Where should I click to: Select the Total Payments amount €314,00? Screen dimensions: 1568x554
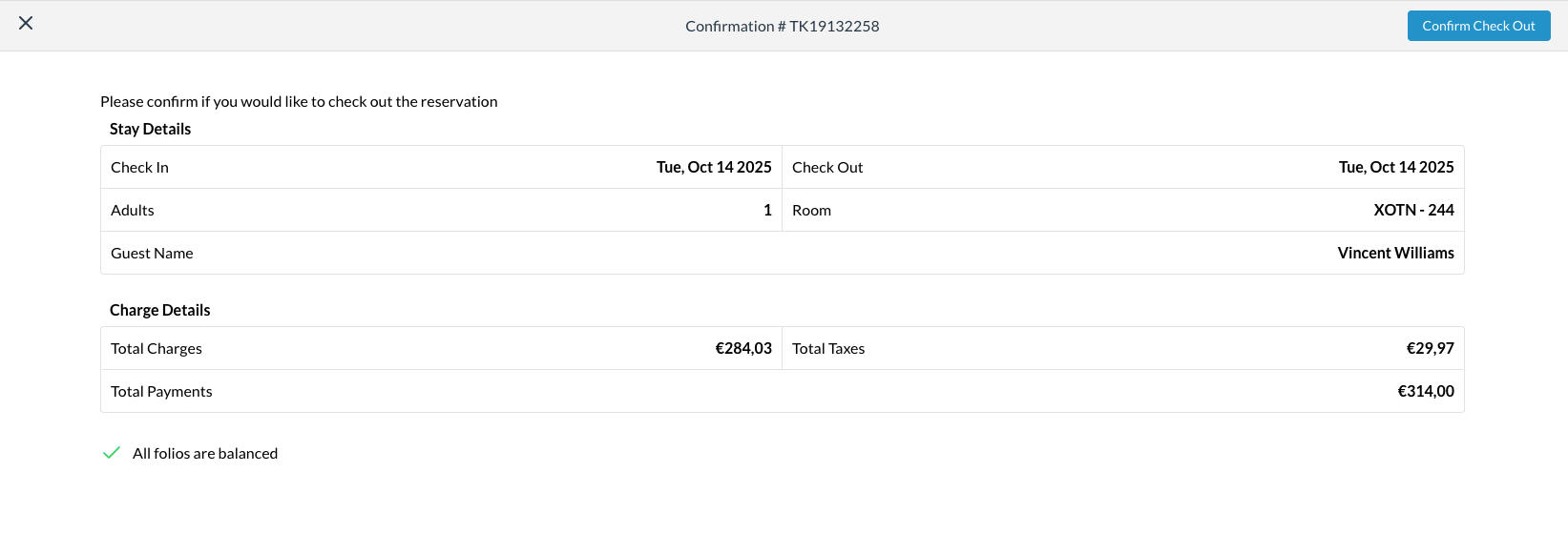pos(1426,391)
